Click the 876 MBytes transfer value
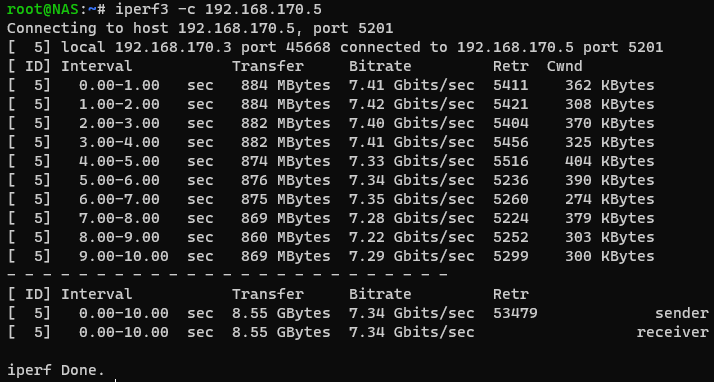Image resolution: width=714 pixels, height=382 pixels. (x=286, y=180)
